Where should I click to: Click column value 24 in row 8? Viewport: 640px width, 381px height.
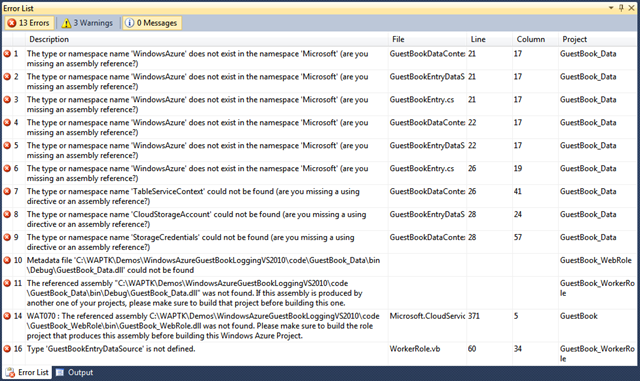pyautogui.click(x=518, y=214)
